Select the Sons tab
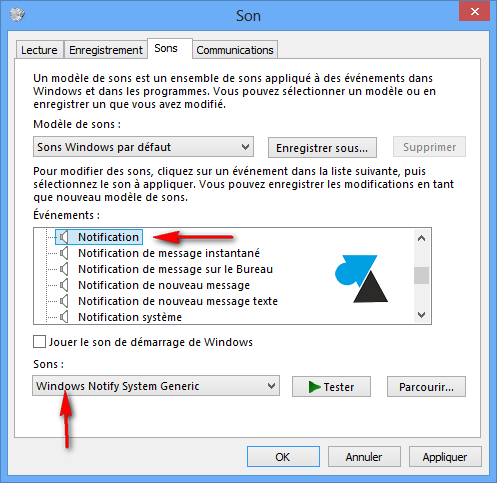This screenshot has height=483, width=497. (x=170, y=48)
